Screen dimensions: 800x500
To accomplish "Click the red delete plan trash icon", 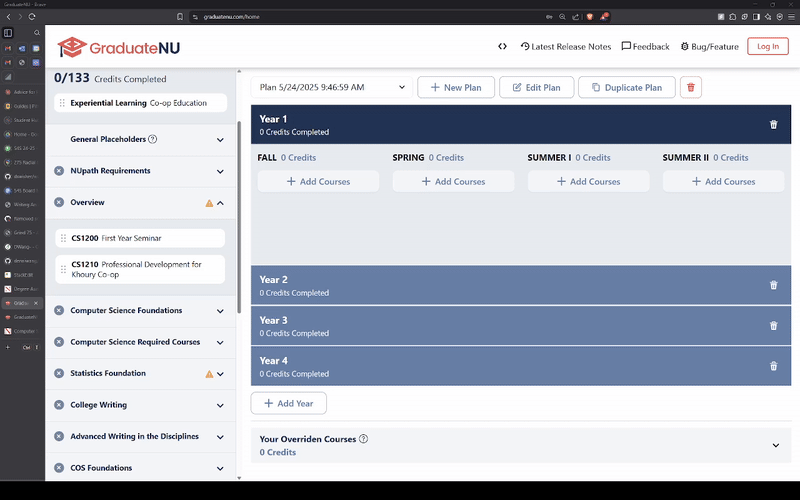I will coord(691,87).
